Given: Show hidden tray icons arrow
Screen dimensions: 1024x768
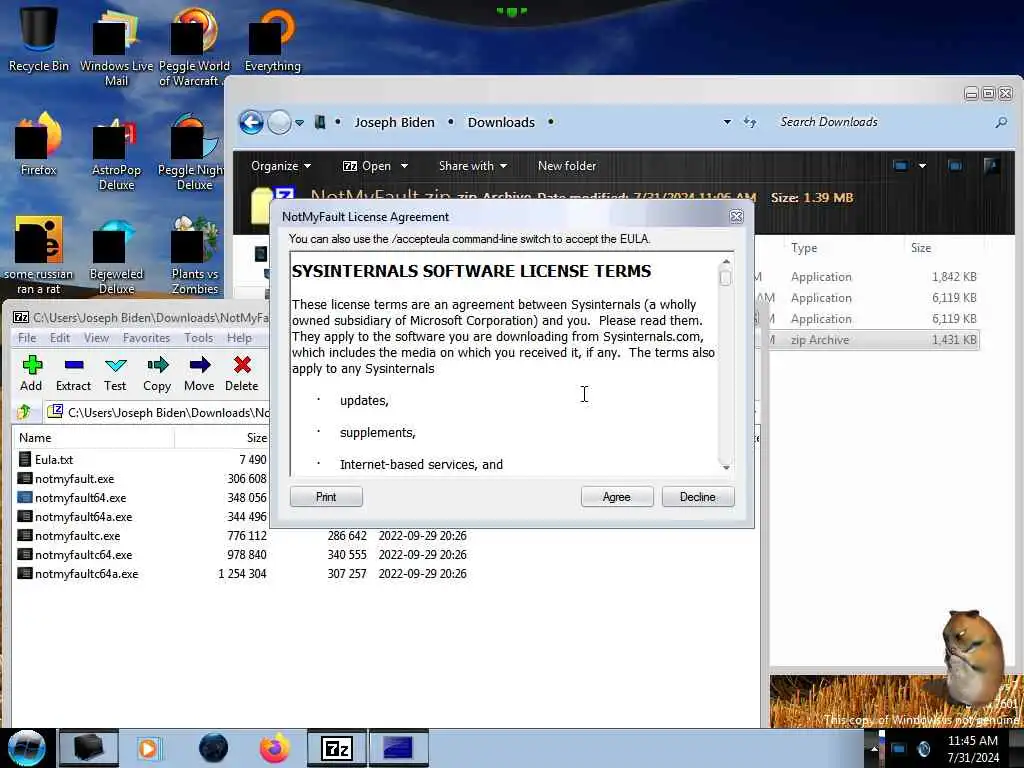Looking at the screenshot, I should click(x=874, y=748).
